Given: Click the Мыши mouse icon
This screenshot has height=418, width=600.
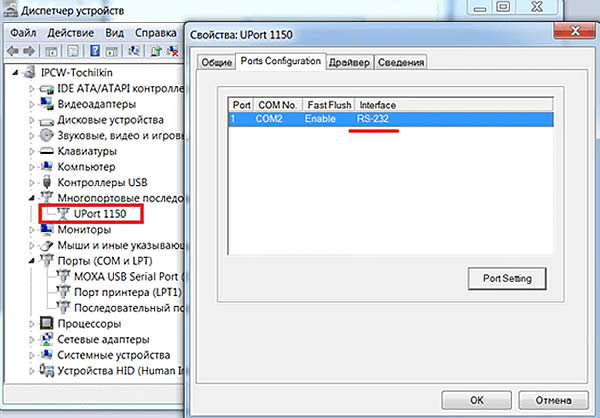Looking at the screenshot, I should tap(47, 245).
